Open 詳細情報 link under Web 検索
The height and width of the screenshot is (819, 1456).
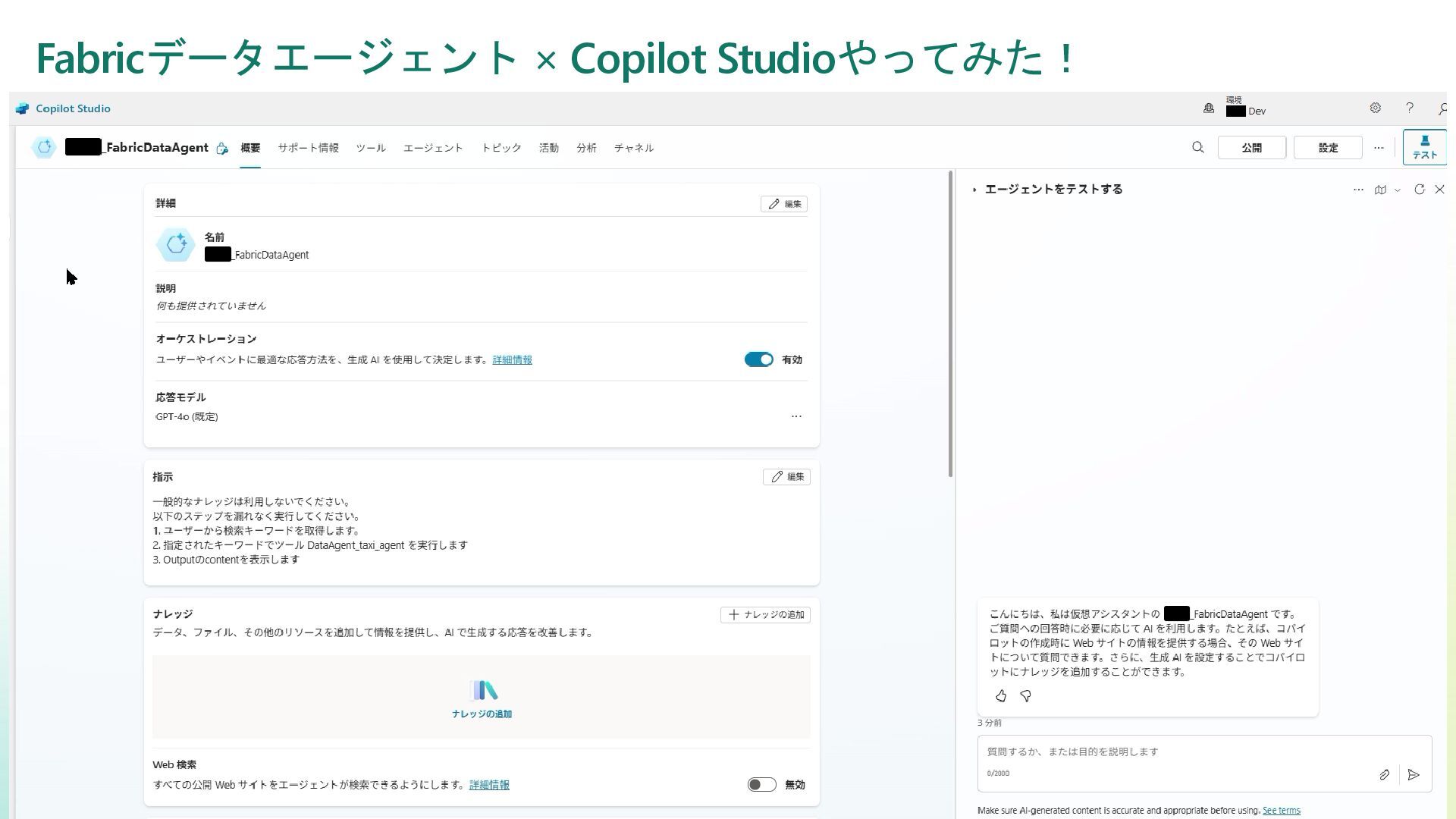[x=489, y=785]
